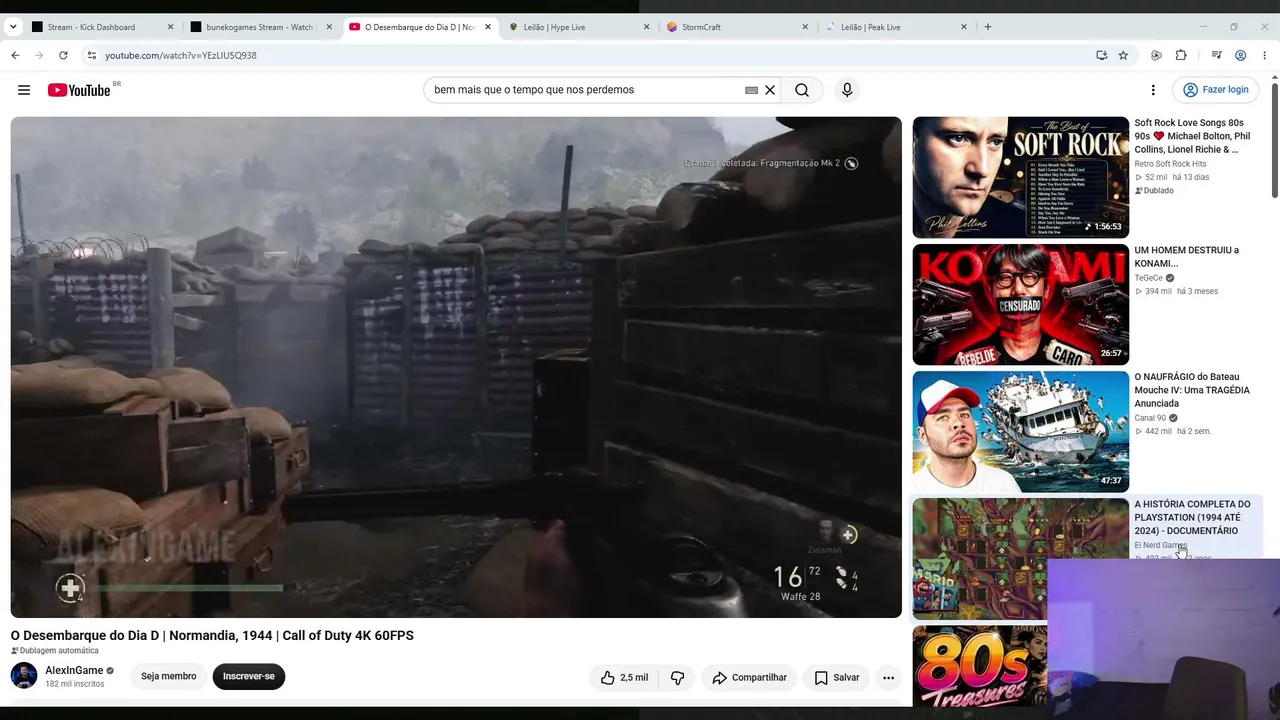
Task: Close the bunekogames Stream tab
Action: tap(329, 27)
